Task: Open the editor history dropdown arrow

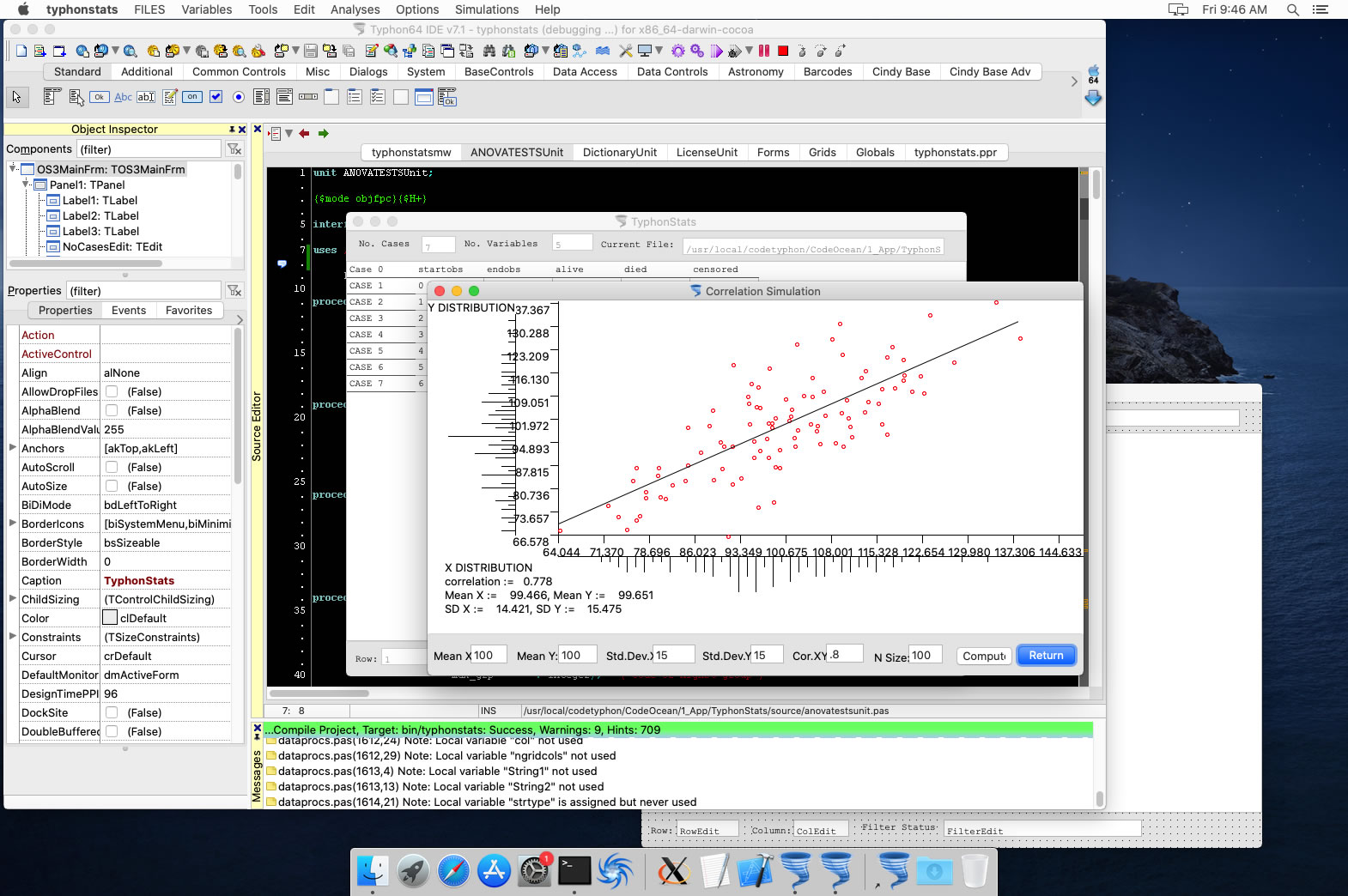Action: click(289, 133)
